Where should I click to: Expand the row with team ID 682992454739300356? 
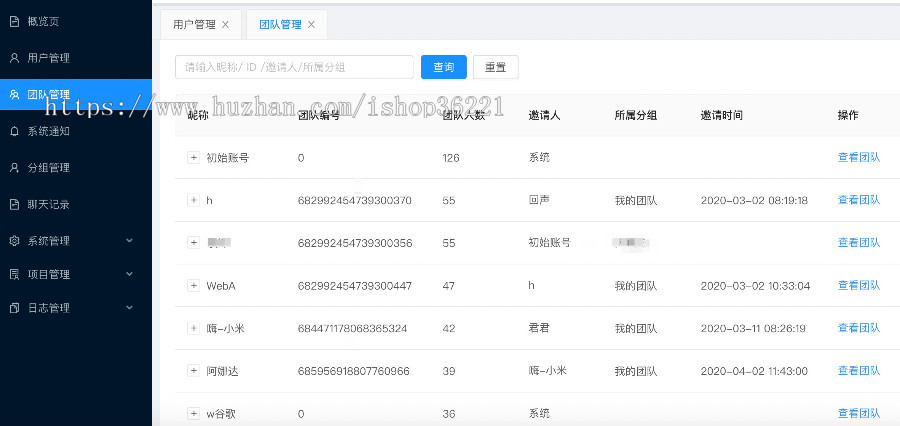click(x=193, y=242)
